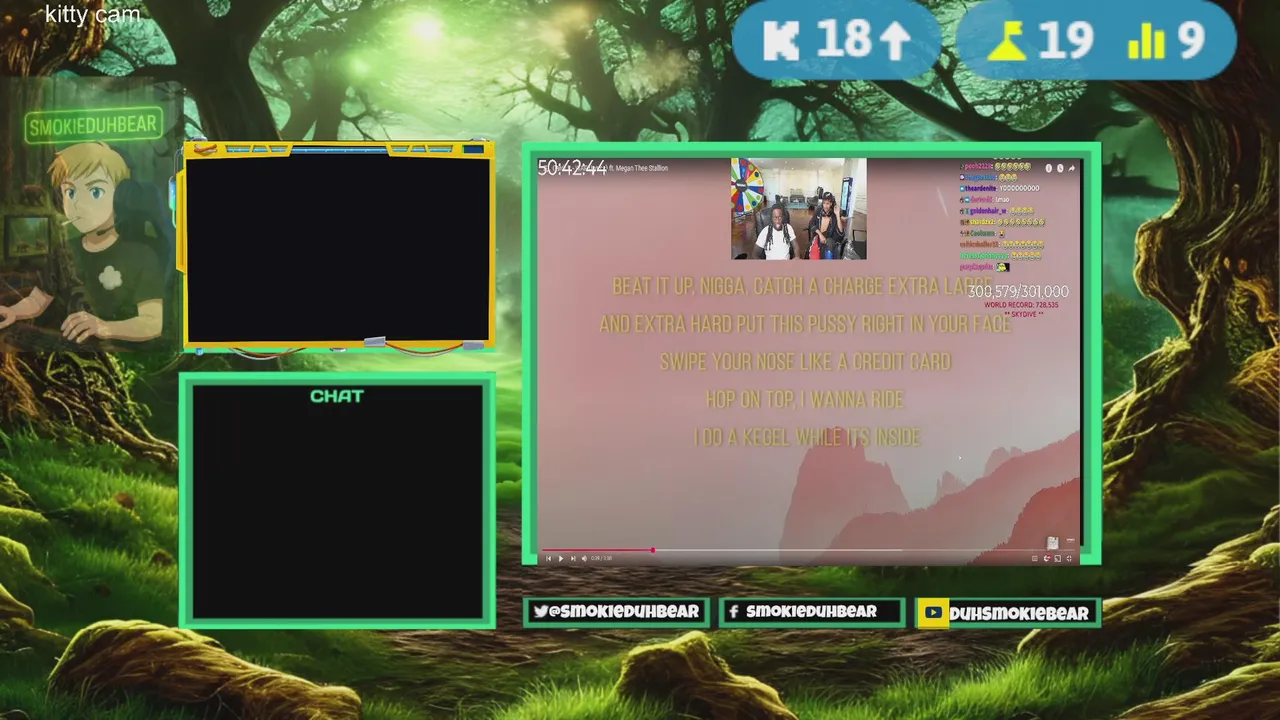
Task: Click the K 18 counter badge
Action: tap(837, 40)
